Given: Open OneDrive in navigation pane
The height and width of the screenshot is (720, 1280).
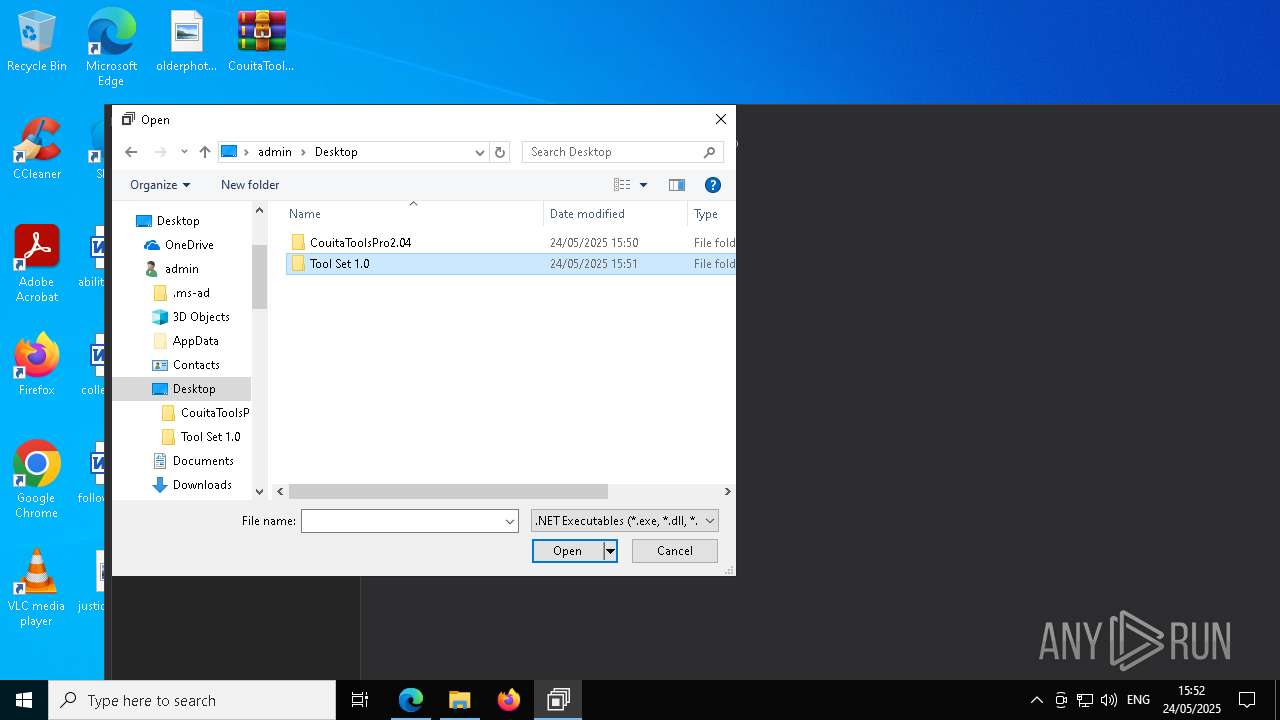Looking at the screenshot, I should (x=189, y=245).
